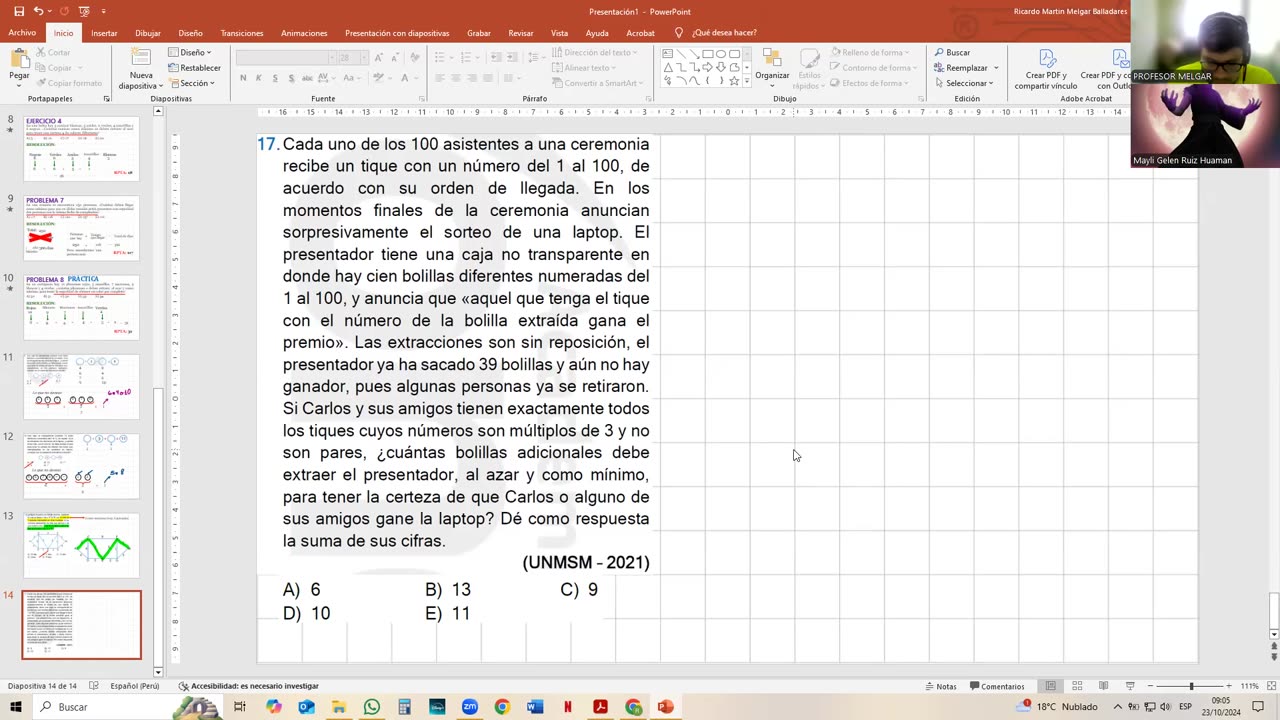
Task: Click zoom percentage 111% value
Action: click(1249, 686)
